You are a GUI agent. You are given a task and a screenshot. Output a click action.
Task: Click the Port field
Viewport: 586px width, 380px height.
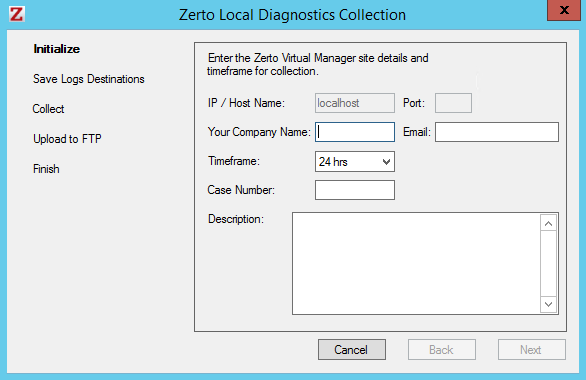point(453,103)
